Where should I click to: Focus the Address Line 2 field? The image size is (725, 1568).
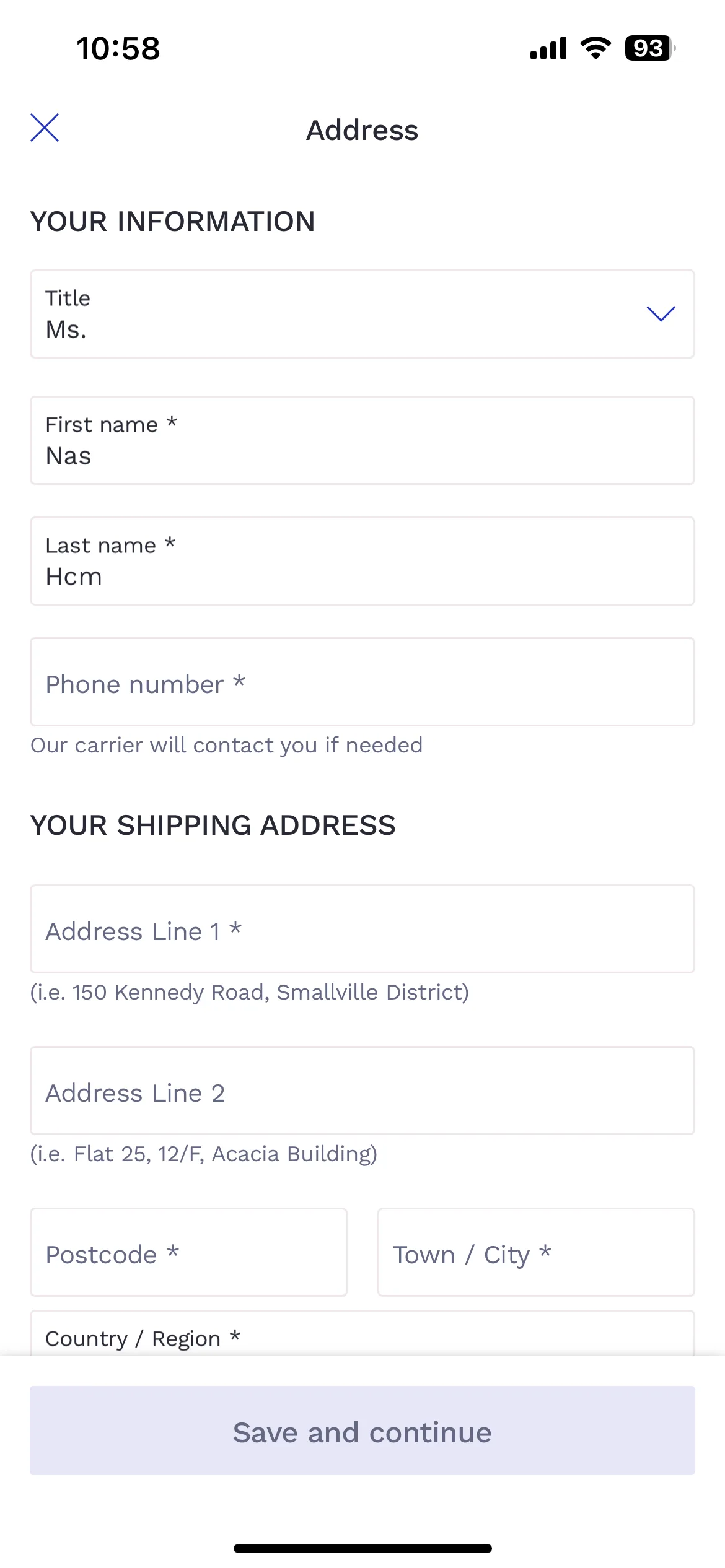click(x=362, y=1091)
